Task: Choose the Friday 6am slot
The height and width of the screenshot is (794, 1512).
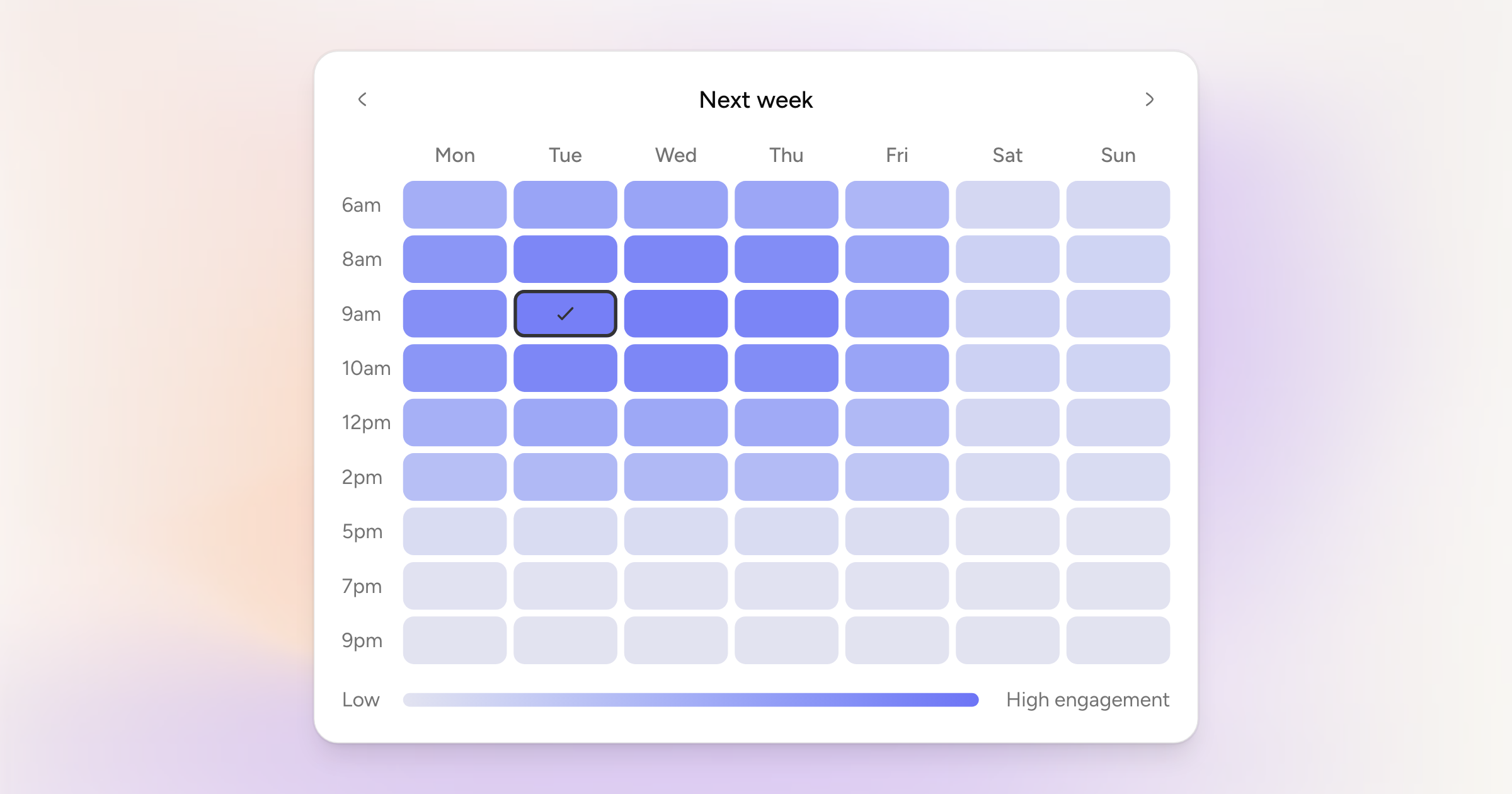Action: [x=897, y=205]
